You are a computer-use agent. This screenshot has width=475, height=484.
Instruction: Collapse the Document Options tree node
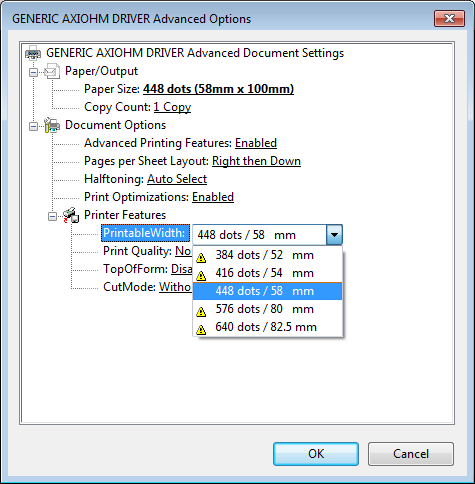(33, 126)
